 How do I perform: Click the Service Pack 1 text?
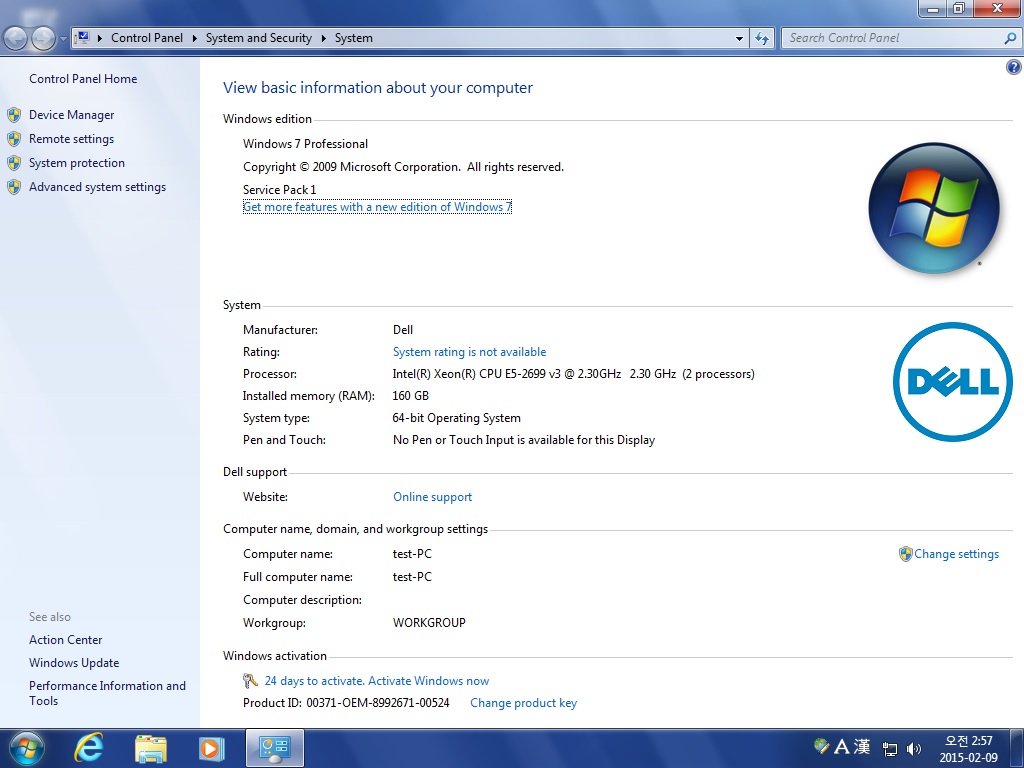coord(280,190)
